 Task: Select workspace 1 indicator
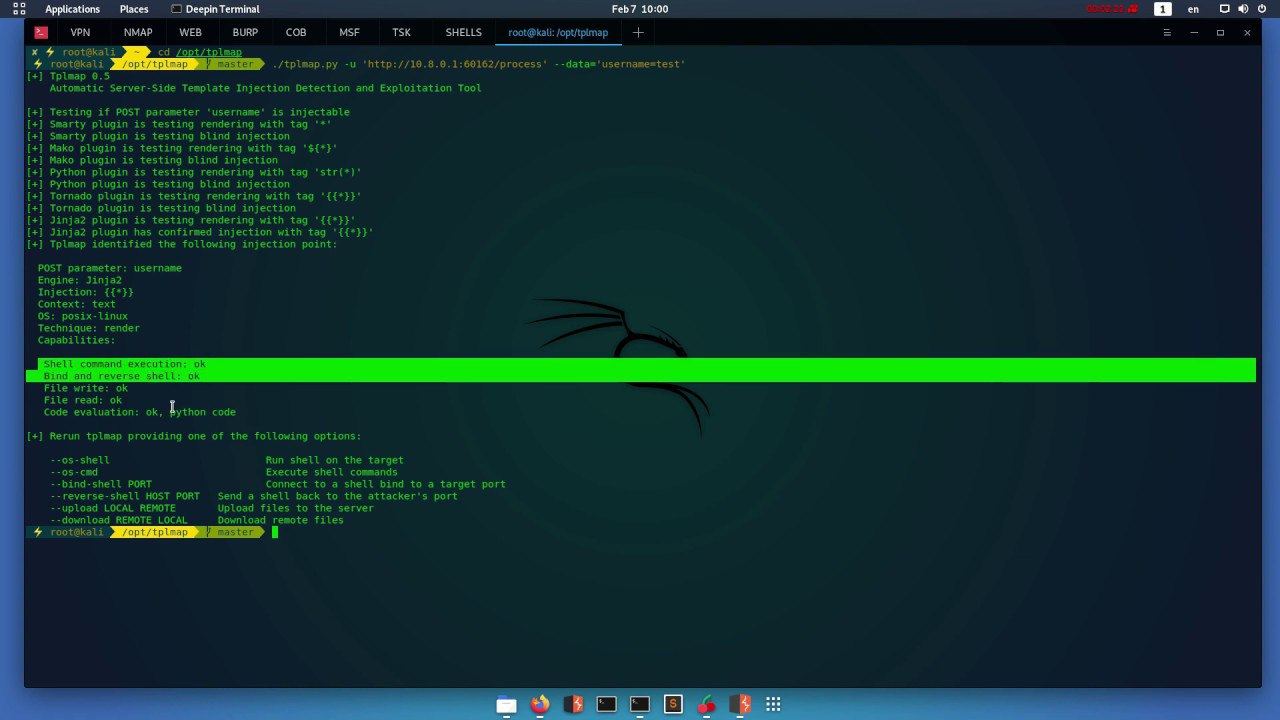(1162, 9)
